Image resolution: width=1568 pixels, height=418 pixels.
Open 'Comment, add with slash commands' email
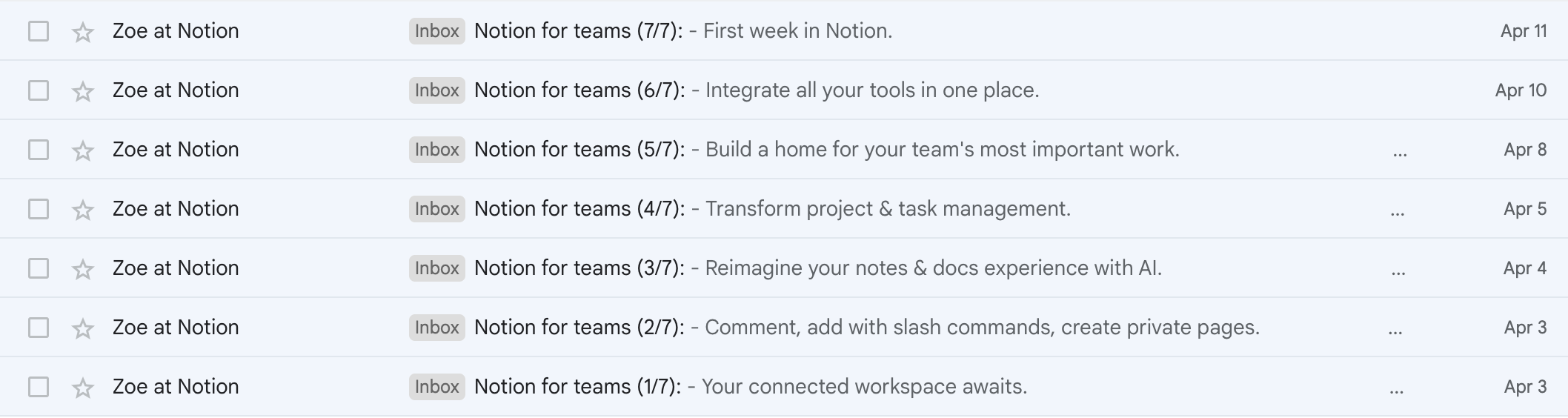tap(981, 328)
